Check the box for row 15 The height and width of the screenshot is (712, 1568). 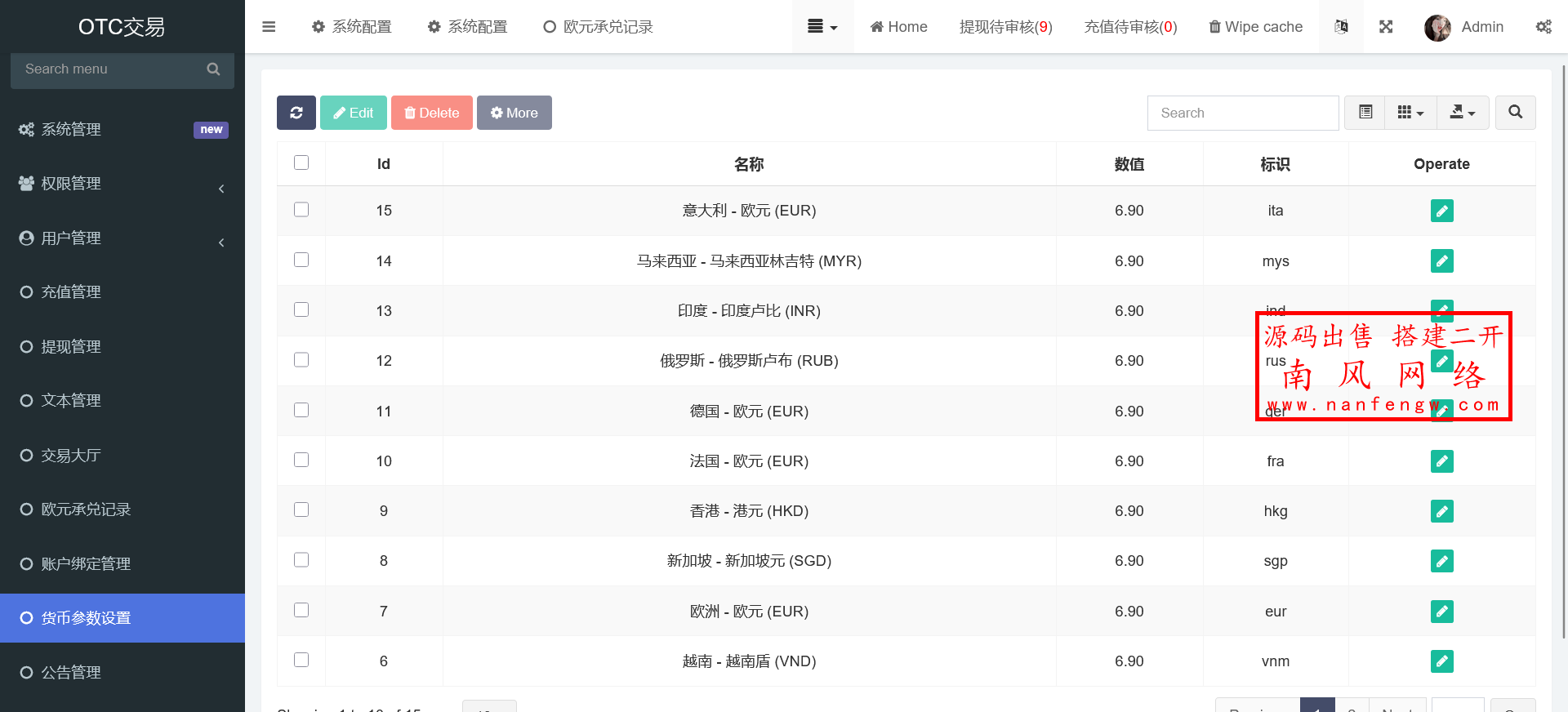(x=301, y=210)
